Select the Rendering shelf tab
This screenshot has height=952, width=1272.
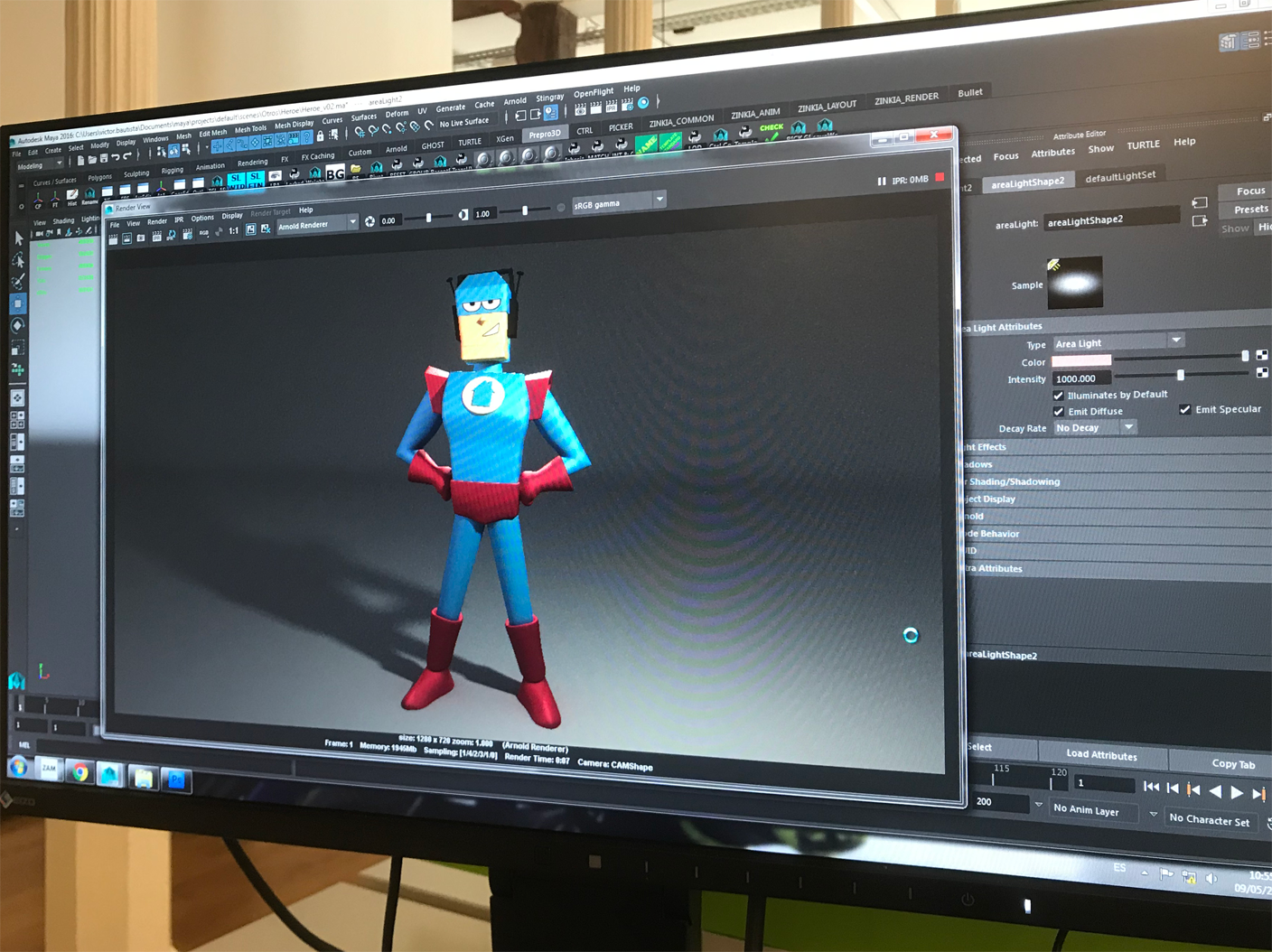(x=253, y=163)
